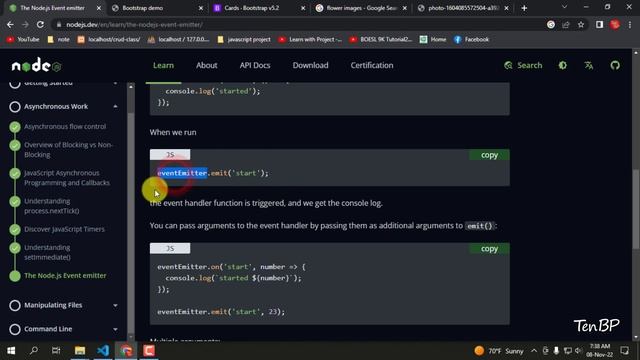640x360 pixels.
Task: Open the GitHub icon link
Action: pos(615,65)
